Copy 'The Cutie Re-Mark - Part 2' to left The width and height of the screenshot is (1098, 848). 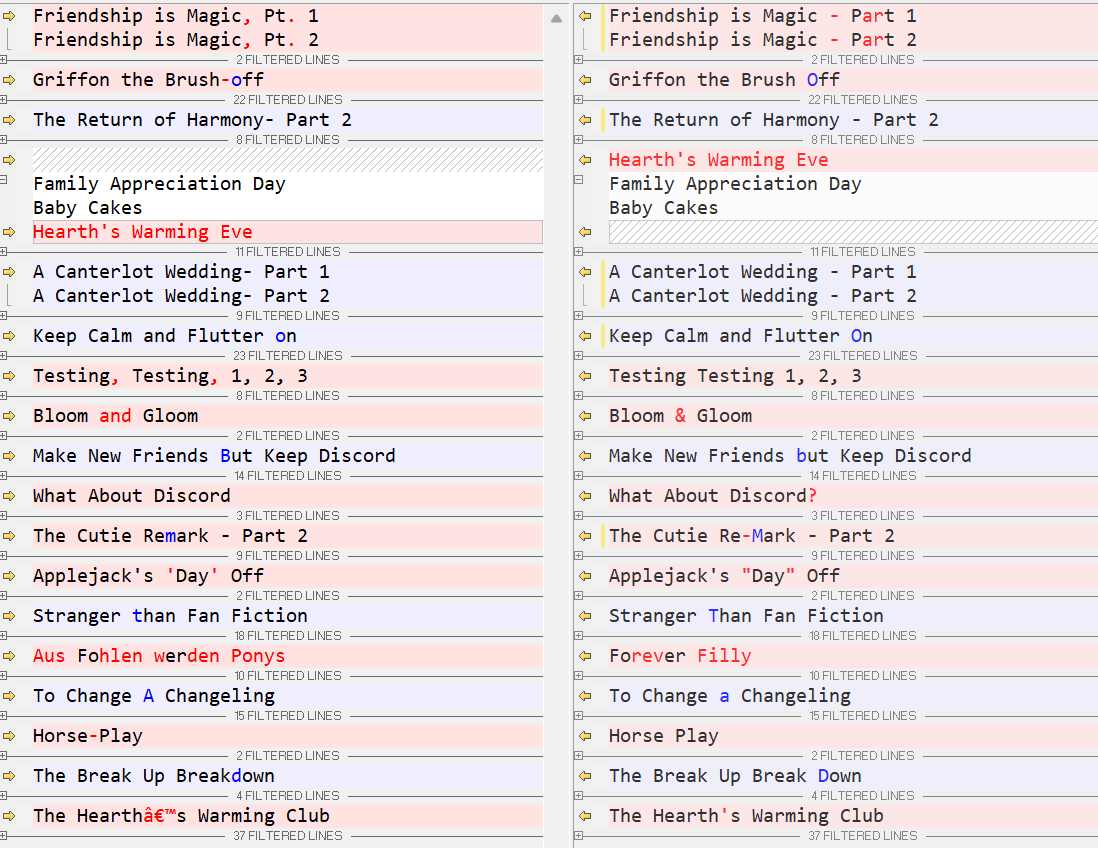click(585, 536)
